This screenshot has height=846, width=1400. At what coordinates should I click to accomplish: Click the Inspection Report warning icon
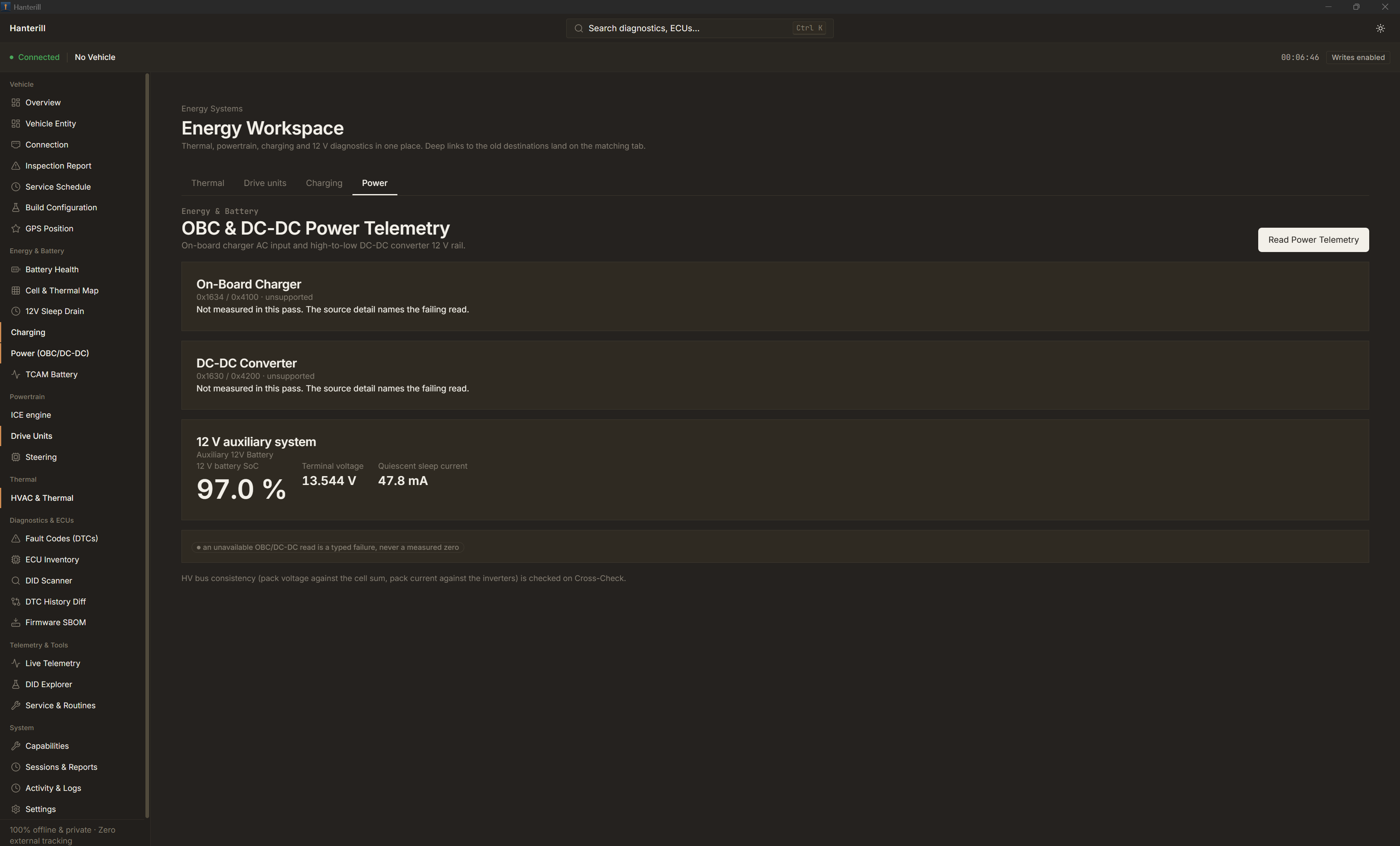(x=15, y=166)
